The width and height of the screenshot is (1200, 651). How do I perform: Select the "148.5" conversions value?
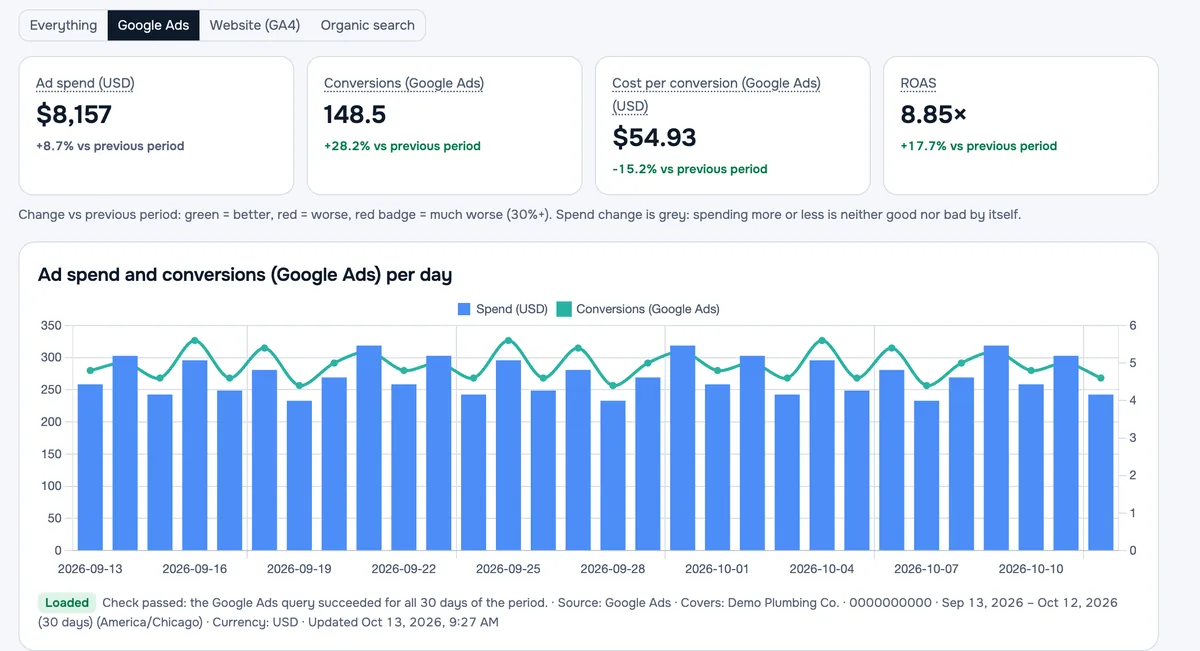(355, 114)
